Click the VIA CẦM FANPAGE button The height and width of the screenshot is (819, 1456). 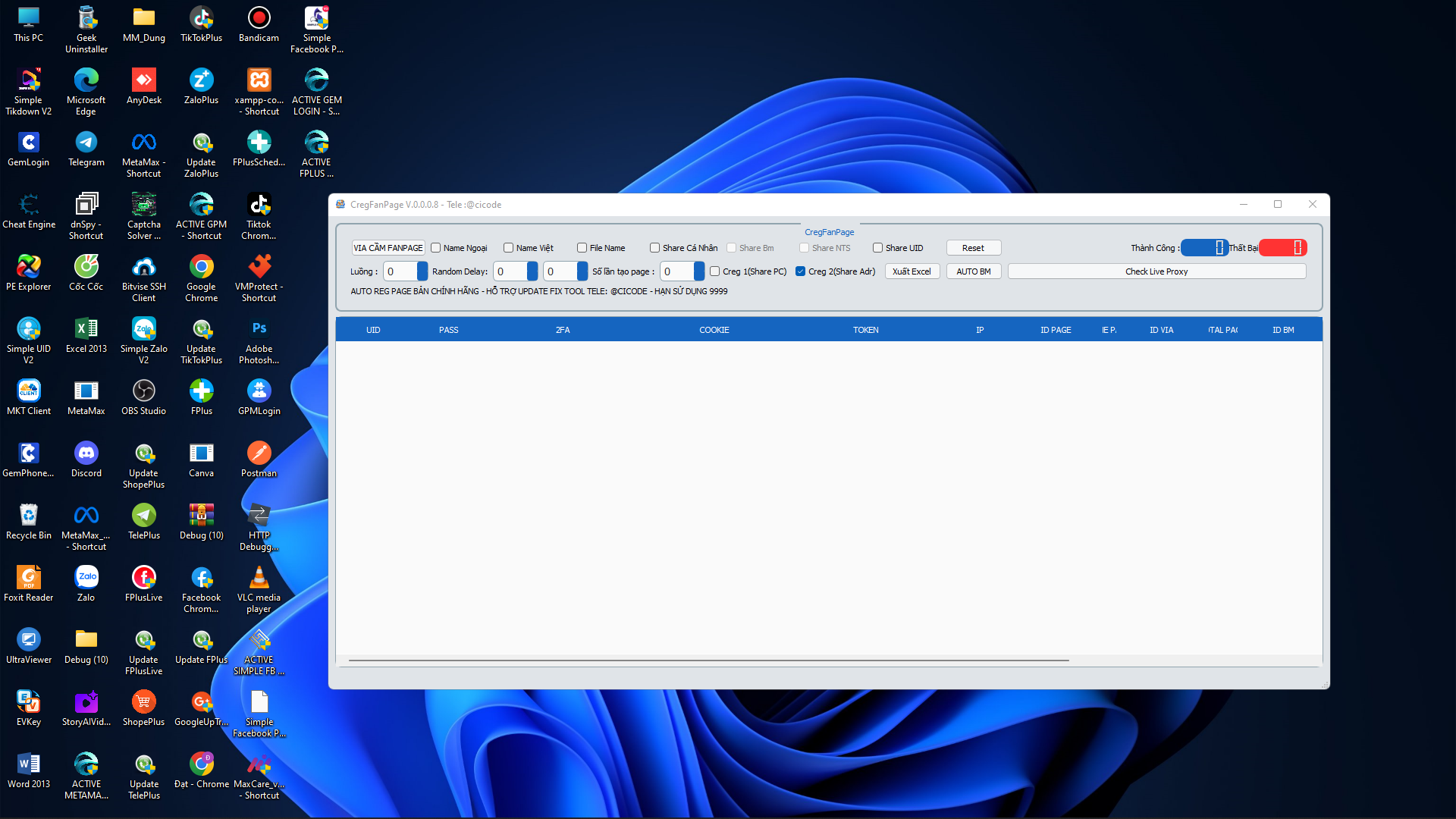coord(388,248)
